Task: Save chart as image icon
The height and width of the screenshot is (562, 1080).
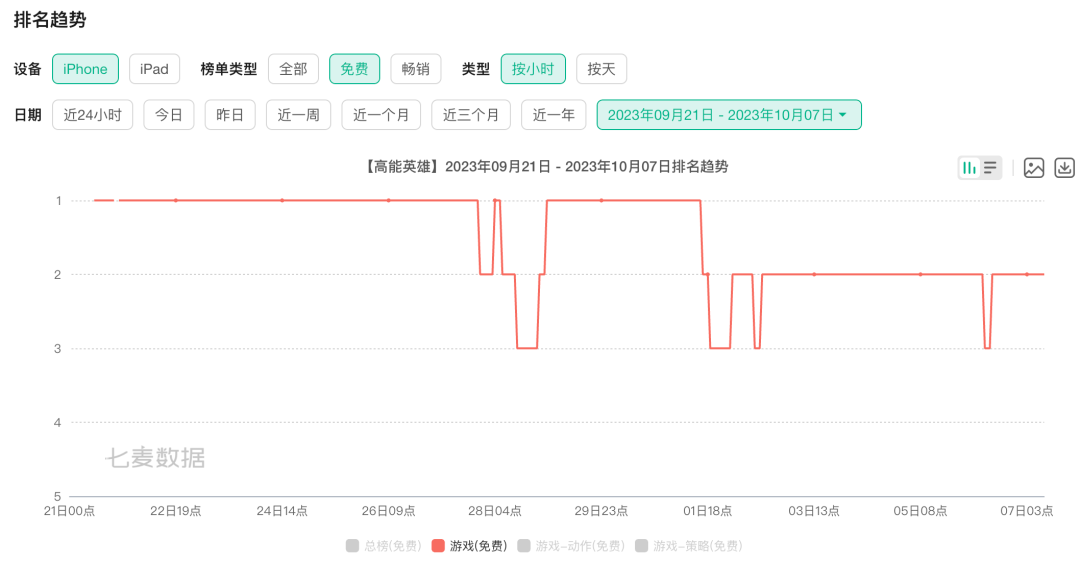Action: click(1033, 167)
